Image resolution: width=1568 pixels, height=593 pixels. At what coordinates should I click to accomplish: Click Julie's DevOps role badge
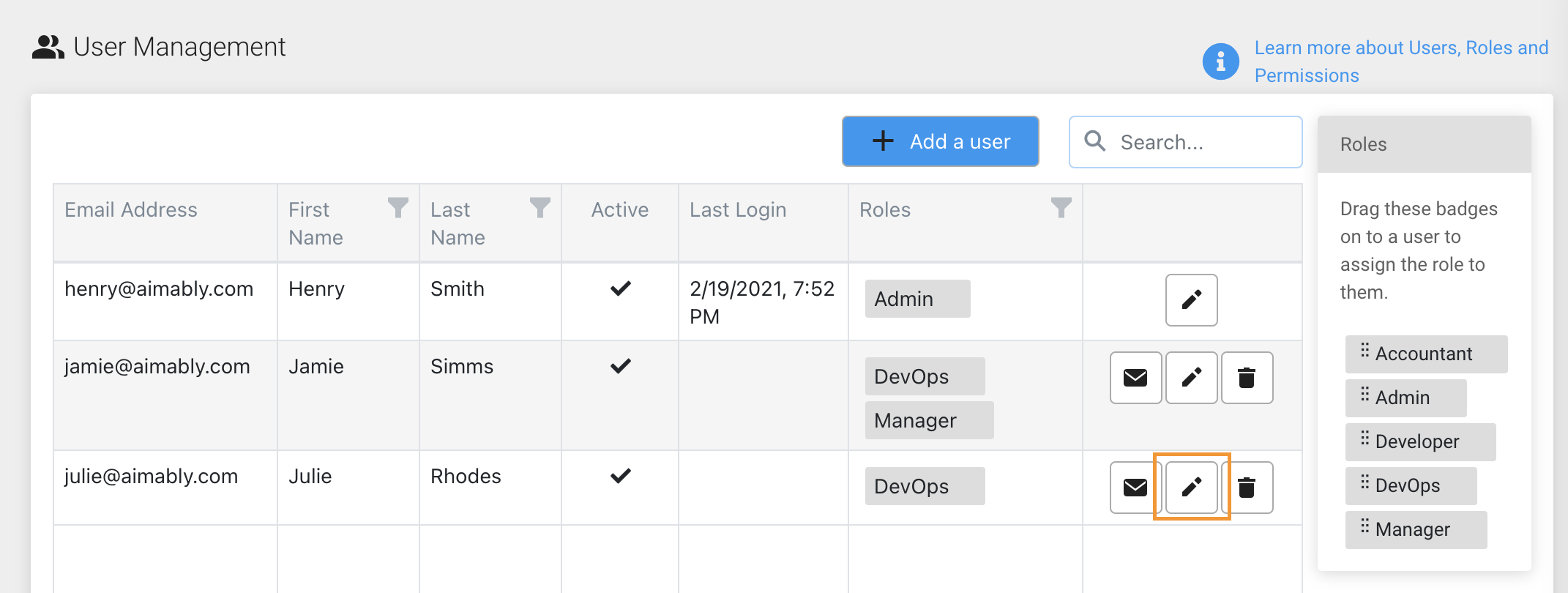coord(925,486)
